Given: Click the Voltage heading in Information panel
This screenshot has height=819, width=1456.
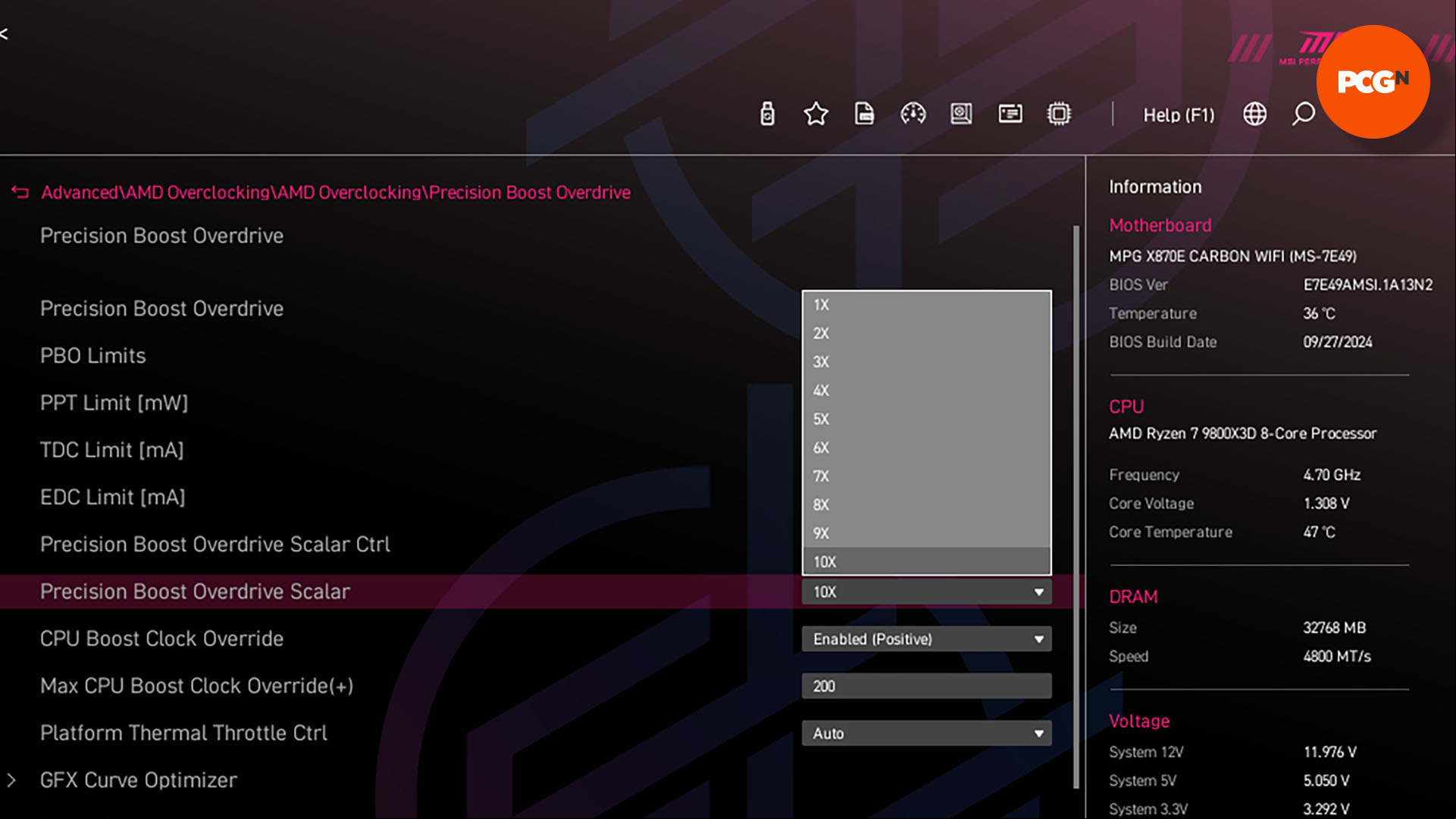Looking at the screenshot, I should [x=1139, y=721].
